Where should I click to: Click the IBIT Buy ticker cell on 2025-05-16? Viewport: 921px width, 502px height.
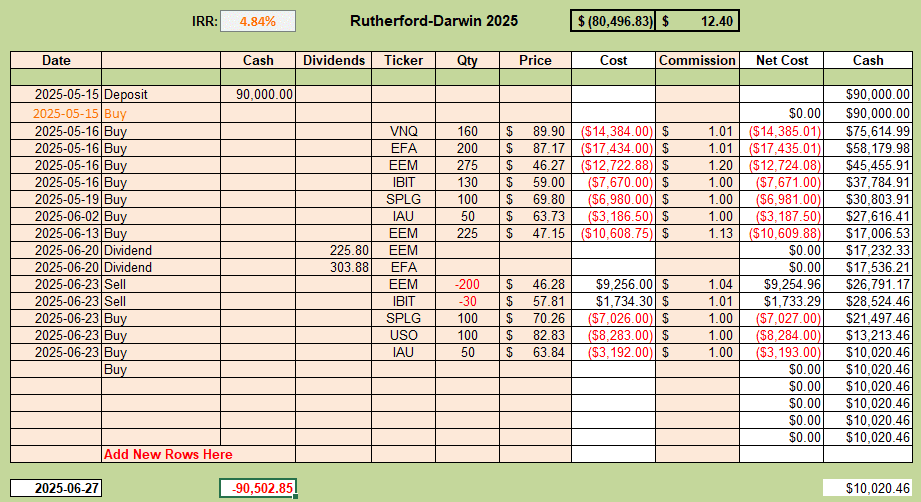coord(404,183)
